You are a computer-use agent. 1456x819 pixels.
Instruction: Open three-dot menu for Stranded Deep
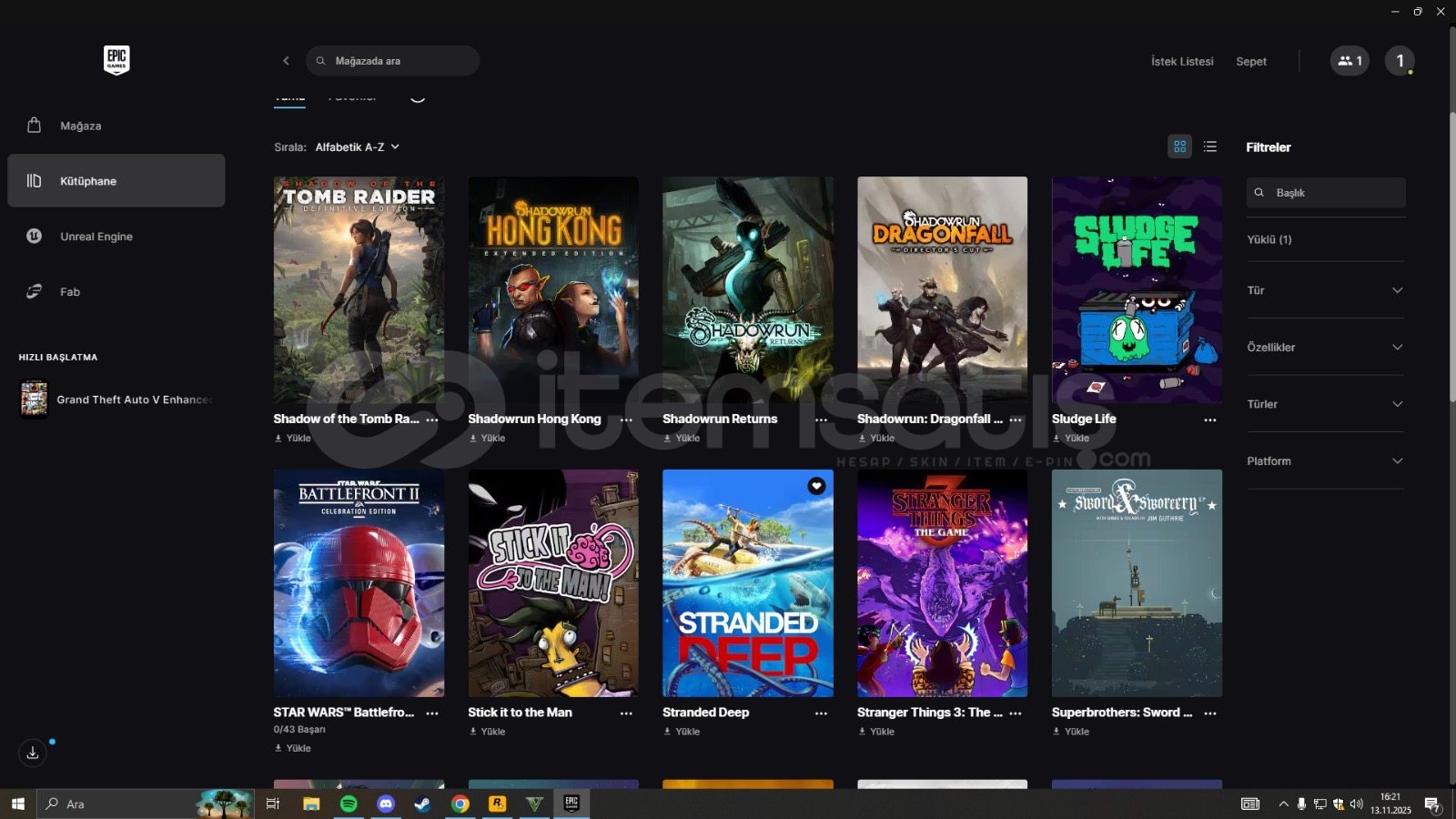point(821,713)
